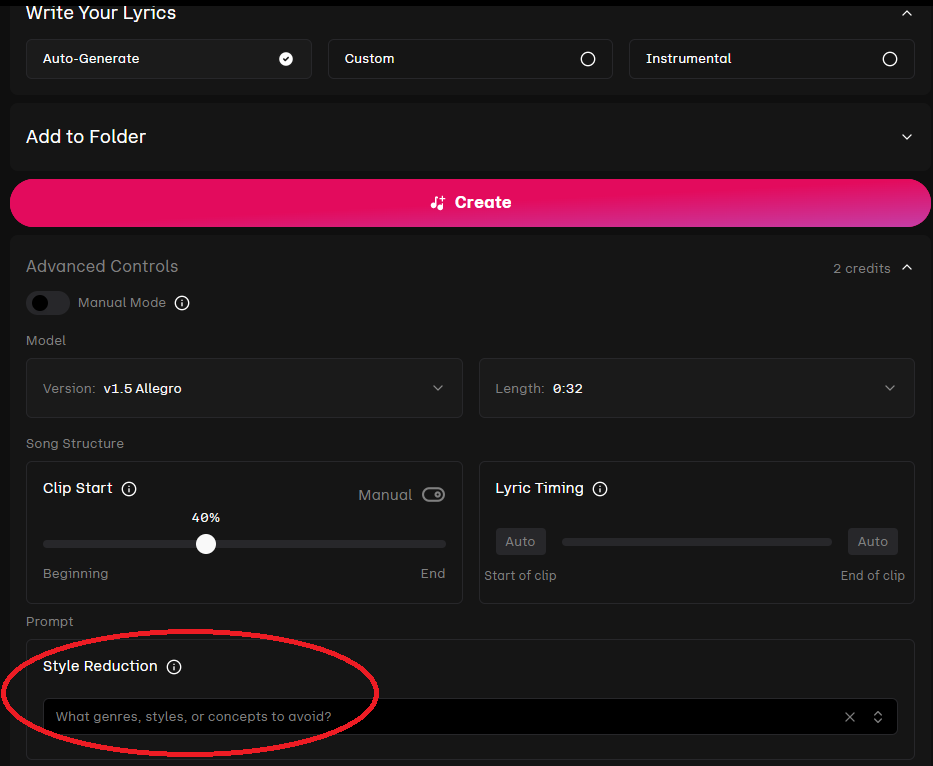The image size is (933, 766).
Task: Click the Style Reduction info icon
Action: (174, 667)
